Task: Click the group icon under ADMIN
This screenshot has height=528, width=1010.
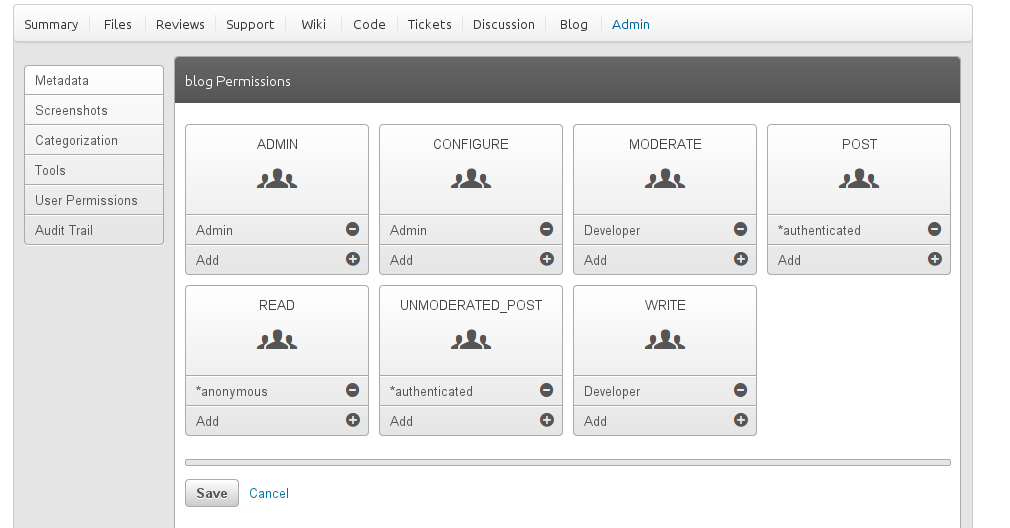Action: (x=277, y=180)
